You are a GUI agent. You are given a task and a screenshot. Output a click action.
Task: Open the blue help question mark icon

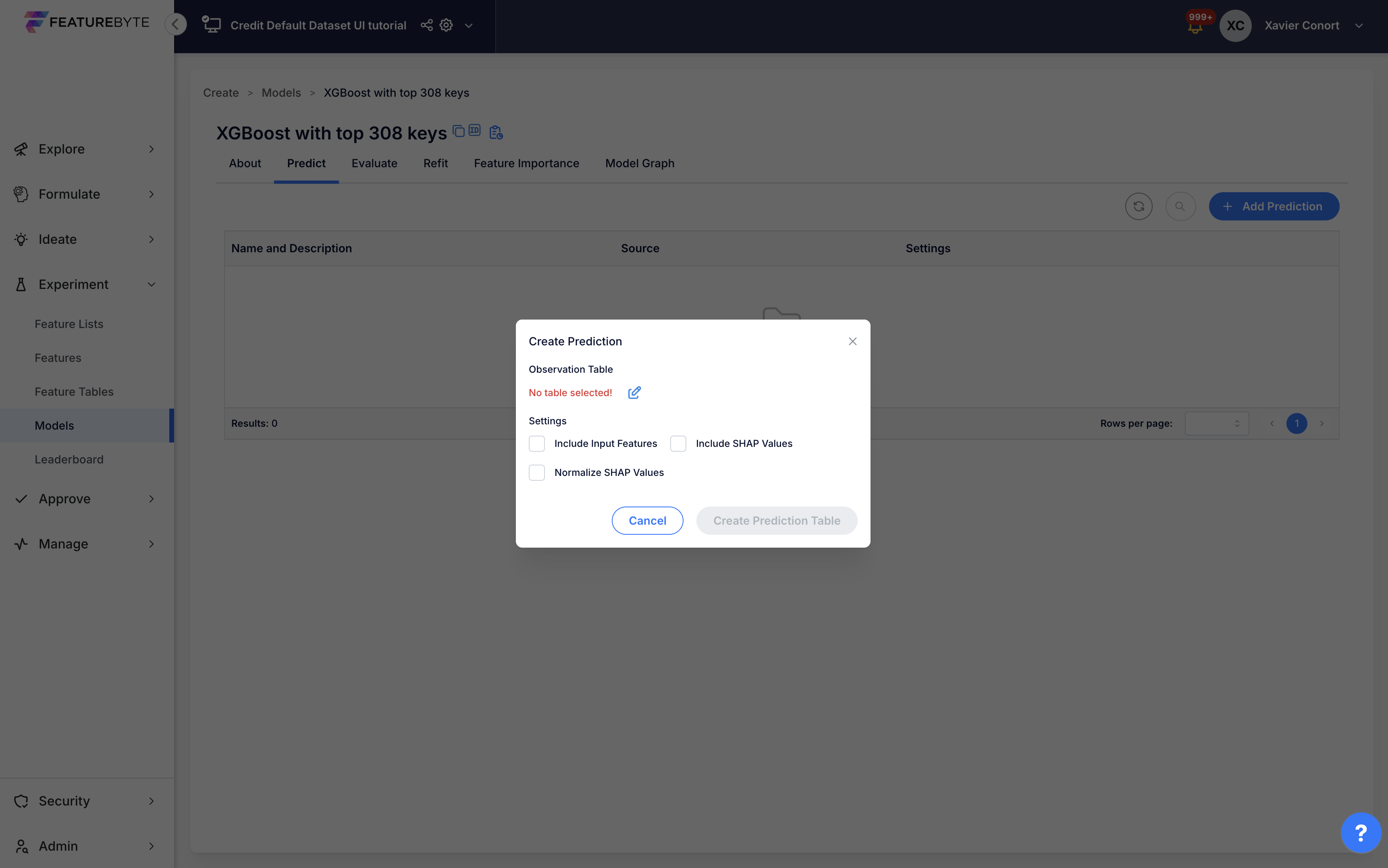pyautogui.click(x=1361, y=833)
